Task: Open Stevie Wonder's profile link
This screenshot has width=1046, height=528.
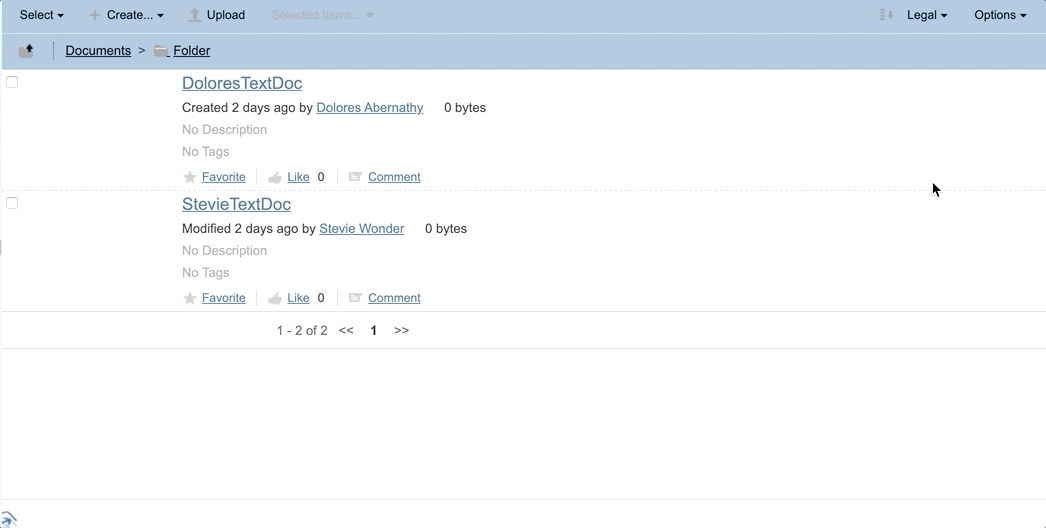Action: 361,229
